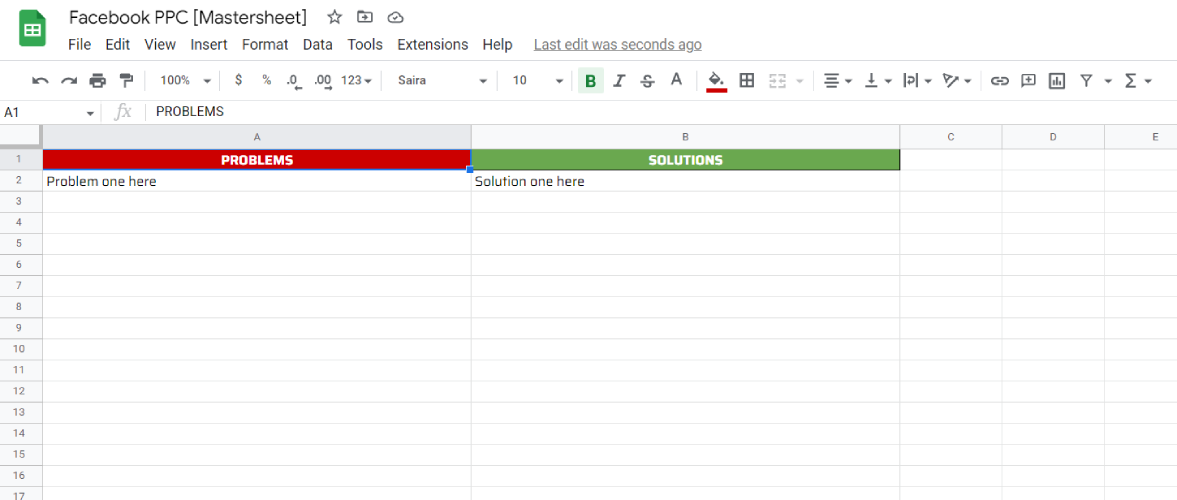The height and width of the screenshot is (500, 1177).
Task: Insert a comment
Action: (x=1028, y=80)
